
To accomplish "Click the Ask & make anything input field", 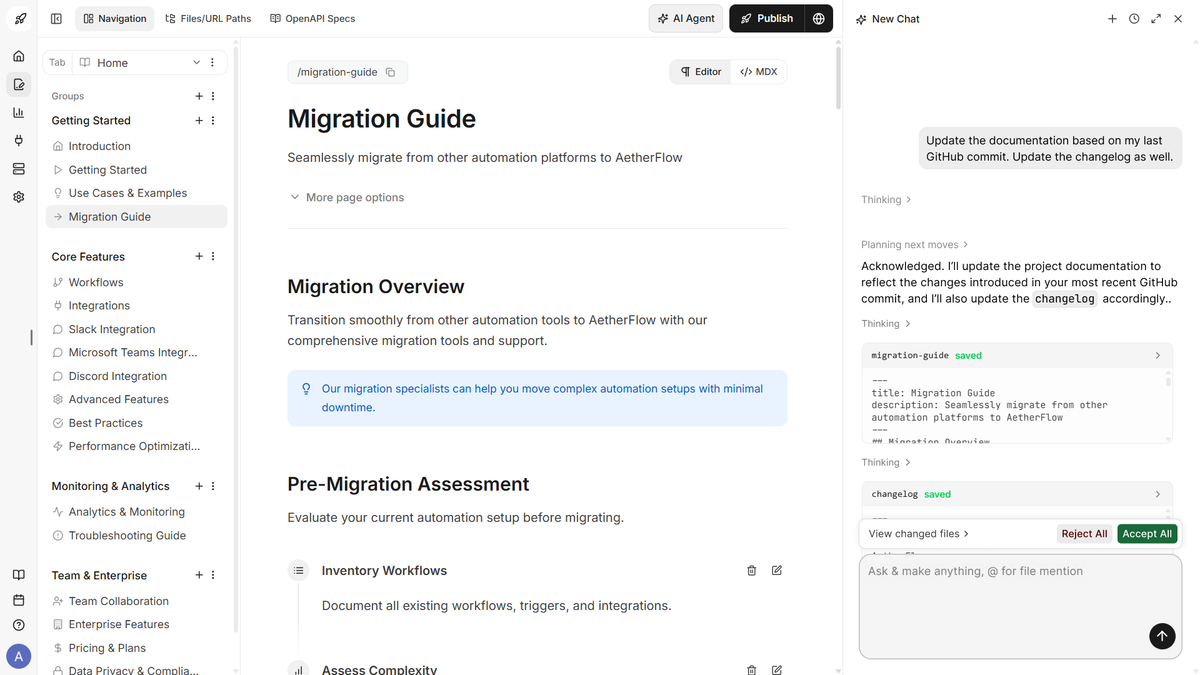I will 1000,600.
